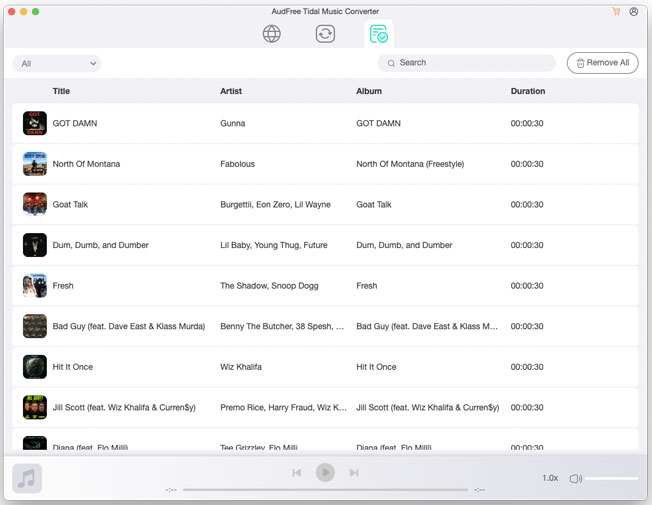The width and height of the screenshot is (652, 505).
Task: Click artist Benny The Butcher, 38 Spesh
Action: click(x=282, y=326)
